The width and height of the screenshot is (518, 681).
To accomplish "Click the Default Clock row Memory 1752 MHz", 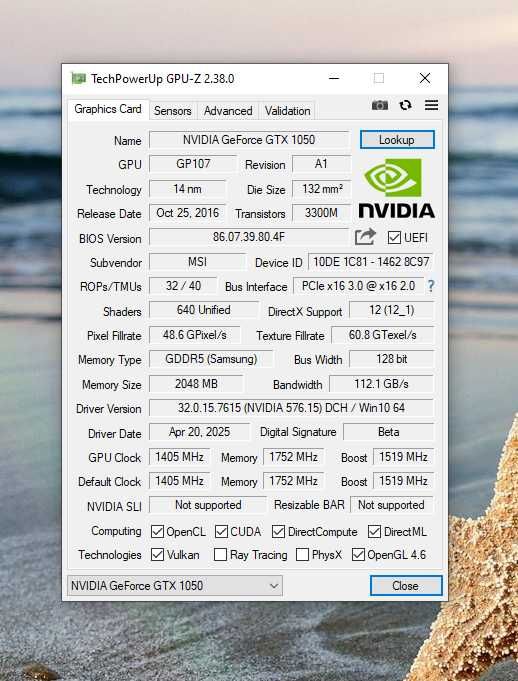I will tap(294, 481).
